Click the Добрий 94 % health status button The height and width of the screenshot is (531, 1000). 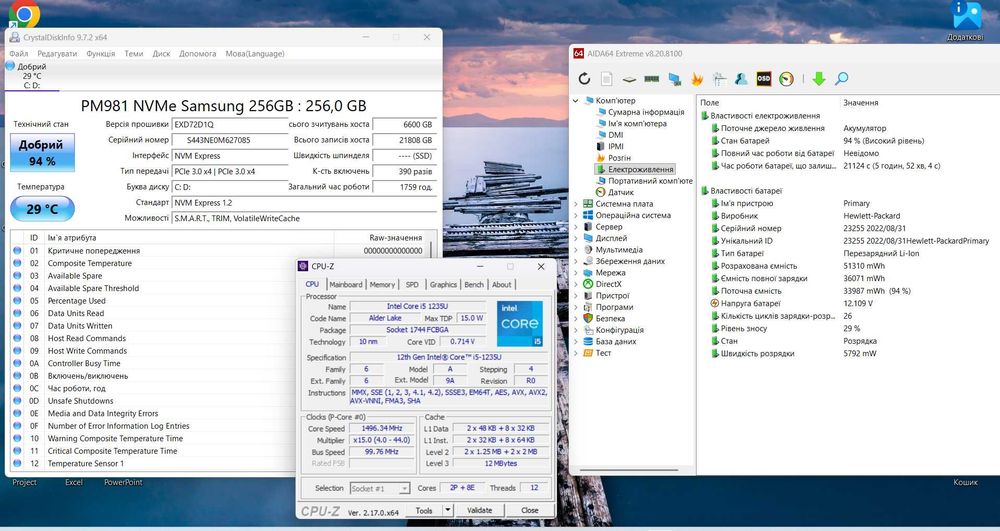(x=42, y=152)
